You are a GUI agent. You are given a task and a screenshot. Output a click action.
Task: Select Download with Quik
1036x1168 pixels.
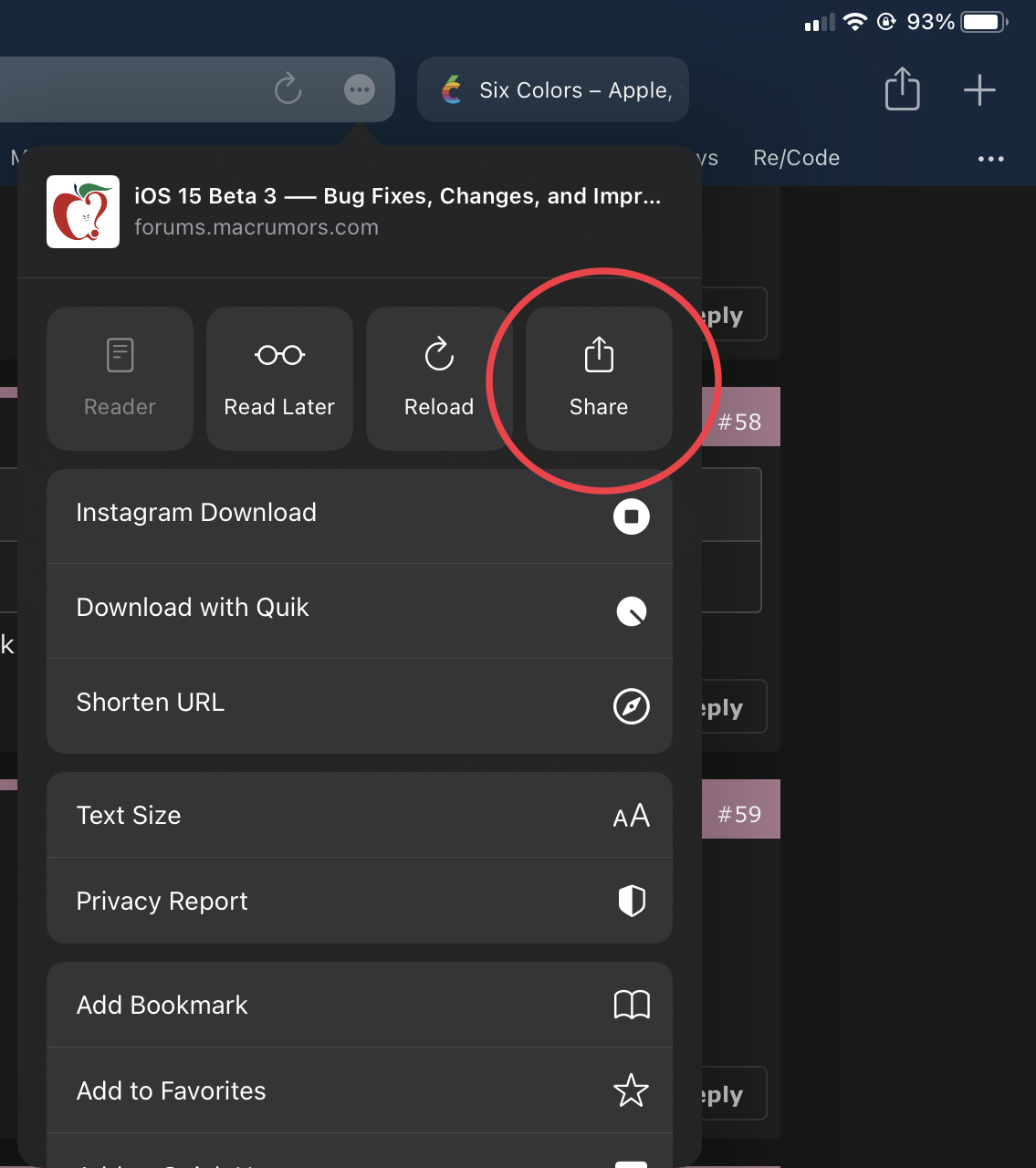point(360,611)
